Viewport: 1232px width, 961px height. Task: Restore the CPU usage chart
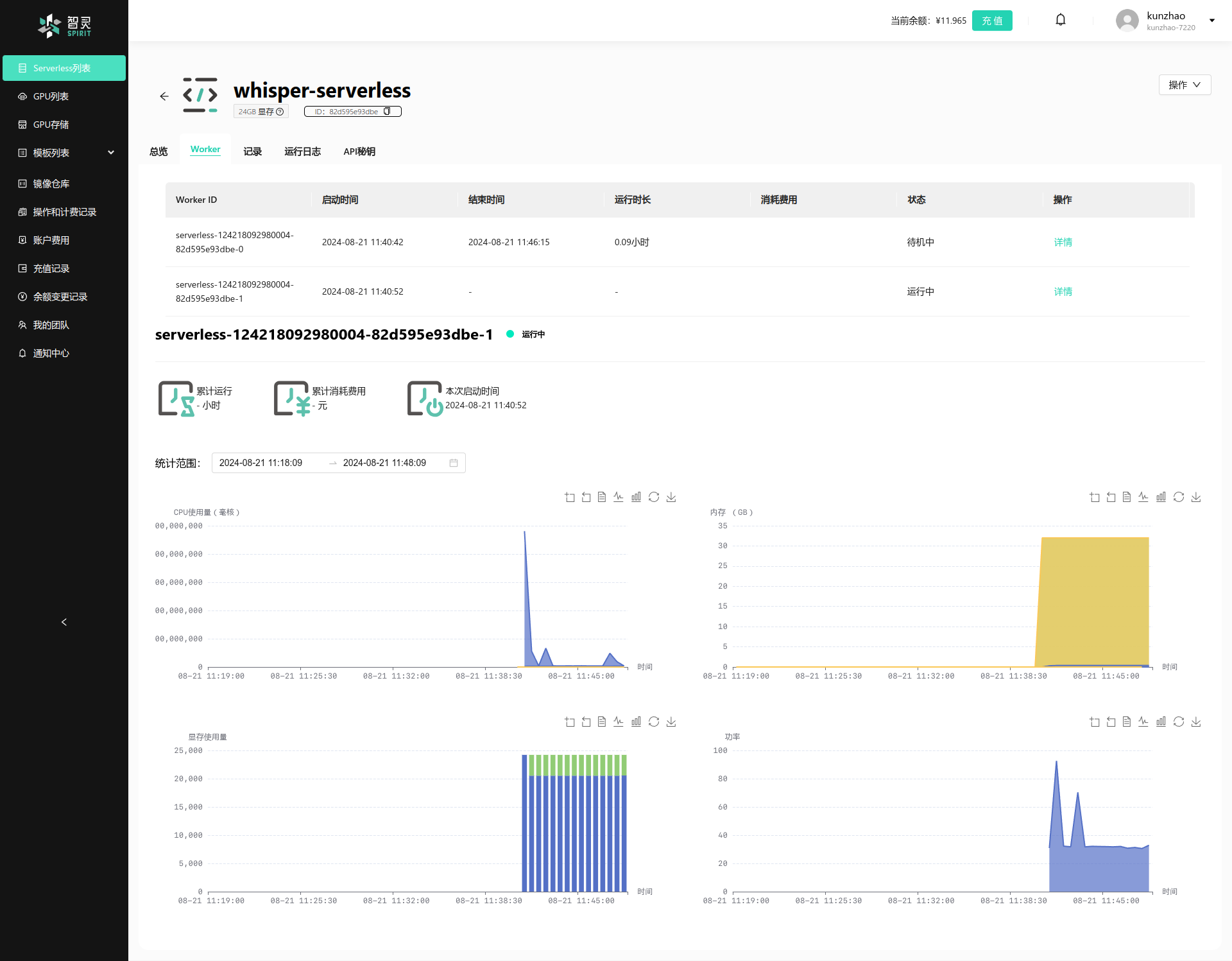654,497
